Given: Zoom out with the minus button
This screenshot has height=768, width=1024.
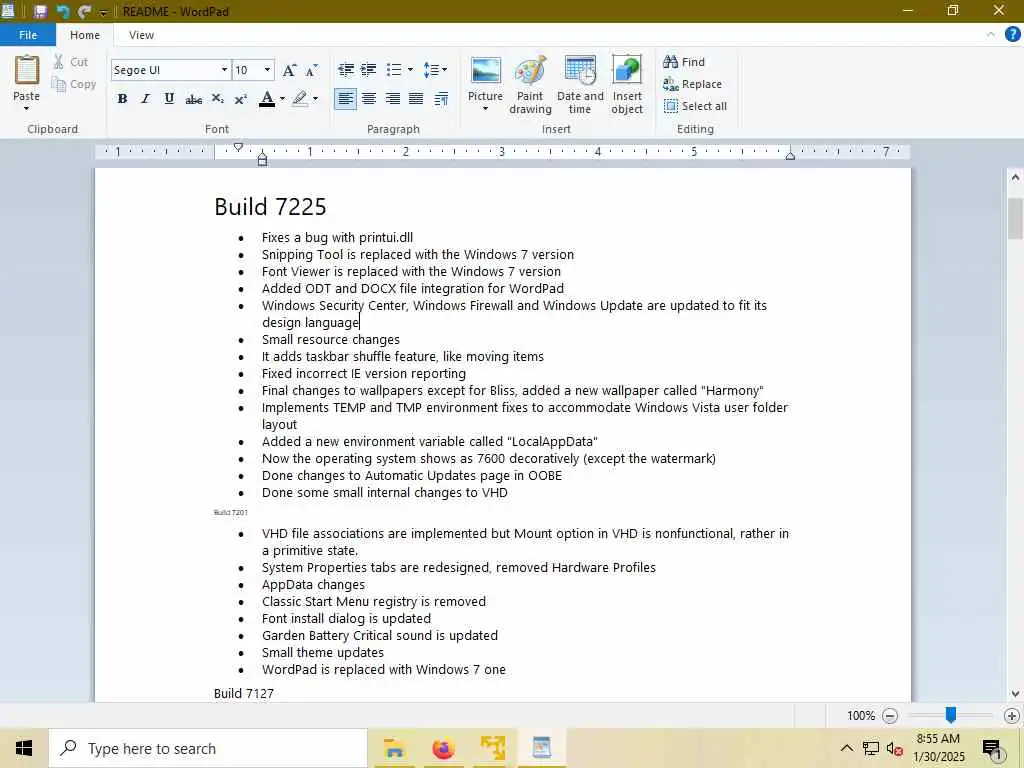Looking at the screenshot, I should coord(889,716).
